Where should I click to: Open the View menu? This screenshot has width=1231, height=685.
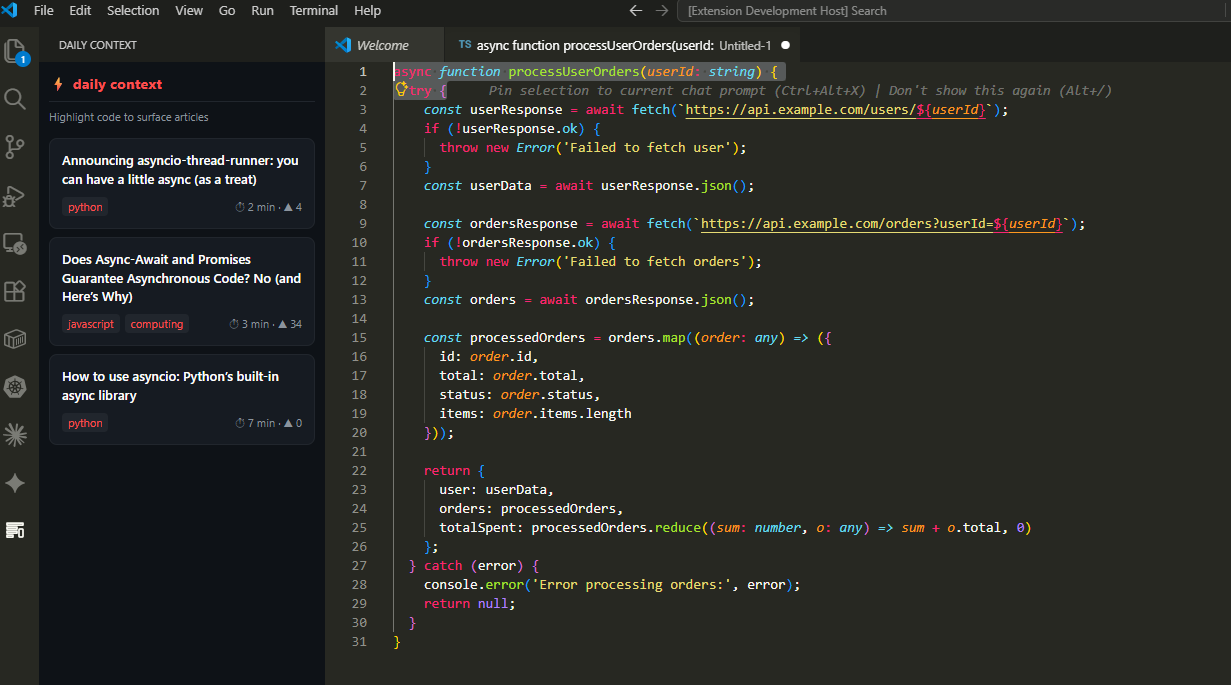click(189, 10)
